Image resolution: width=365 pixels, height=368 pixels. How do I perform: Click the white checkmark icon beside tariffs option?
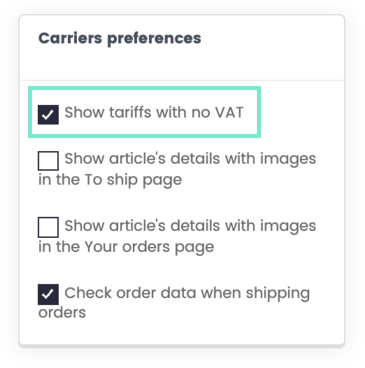48,115
